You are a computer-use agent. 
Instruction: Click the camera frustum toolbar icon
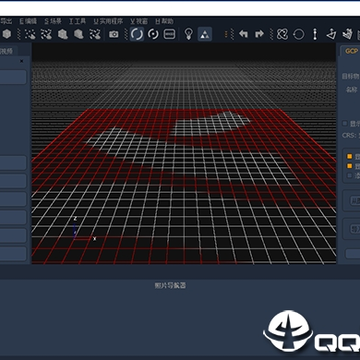coord(331,34)
